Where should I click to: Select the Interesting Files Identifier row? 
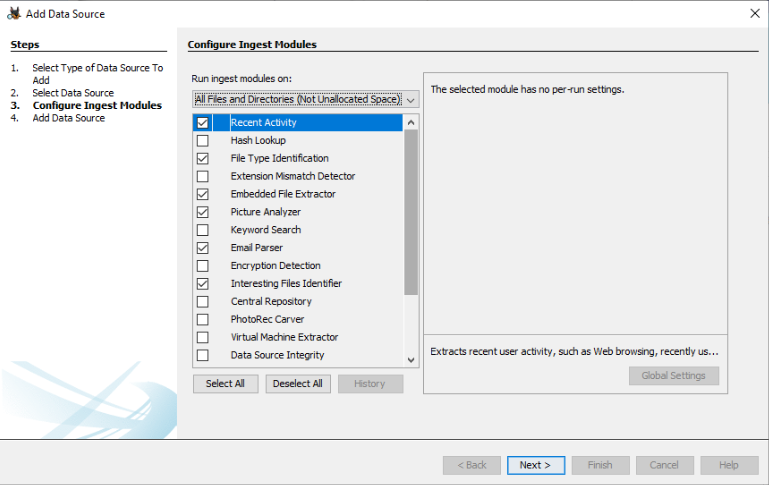[x=286, y=284]
